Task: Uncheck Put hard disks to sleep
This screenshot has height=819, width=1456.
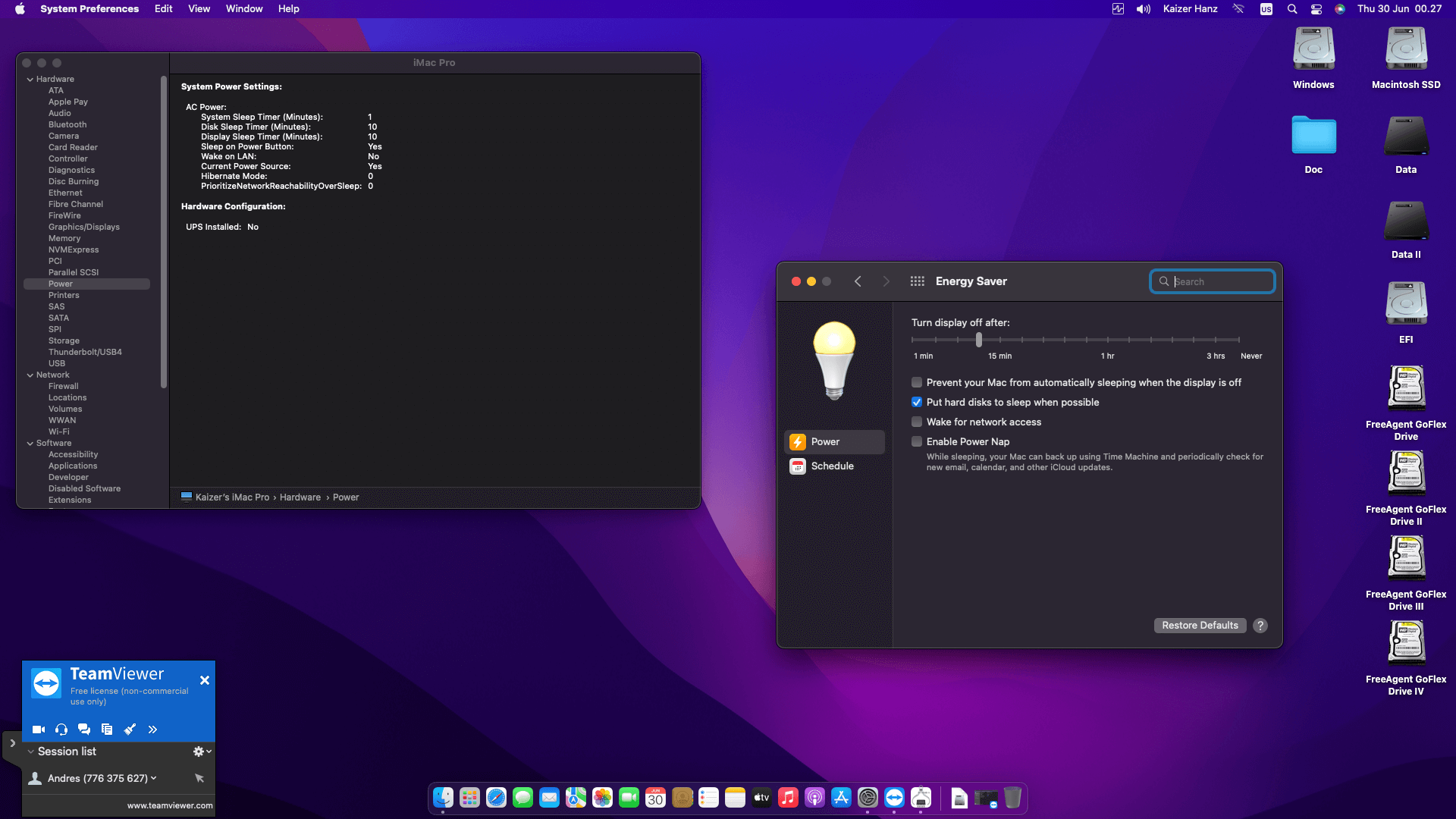Action: 917,403
